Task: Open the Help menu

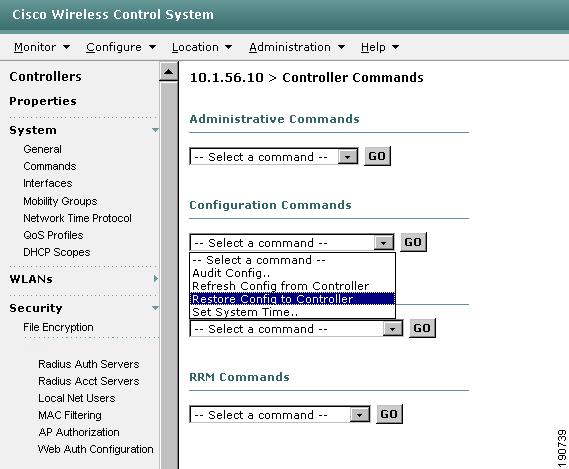Action: 373,47
